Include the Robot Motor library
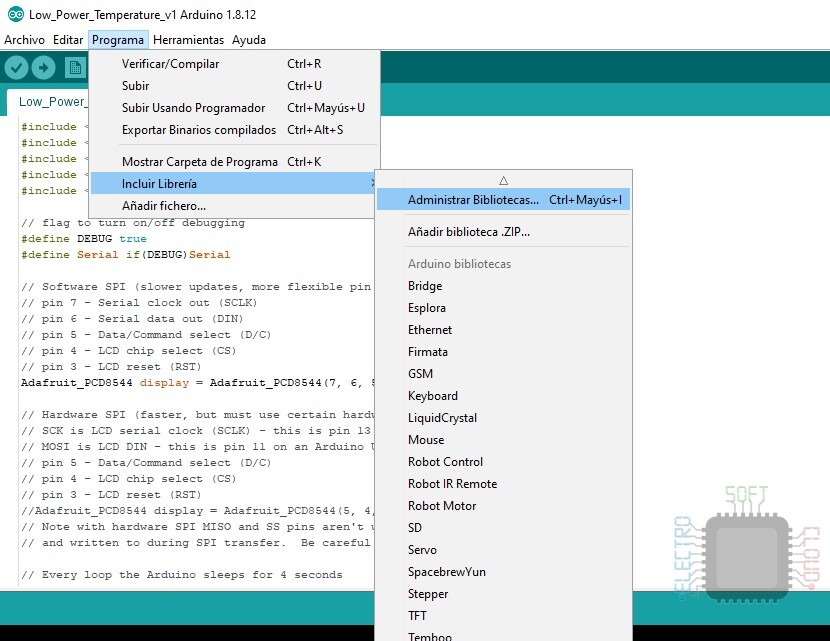The height and width of the screenshot is (641, 830). [x=503, y=506]
